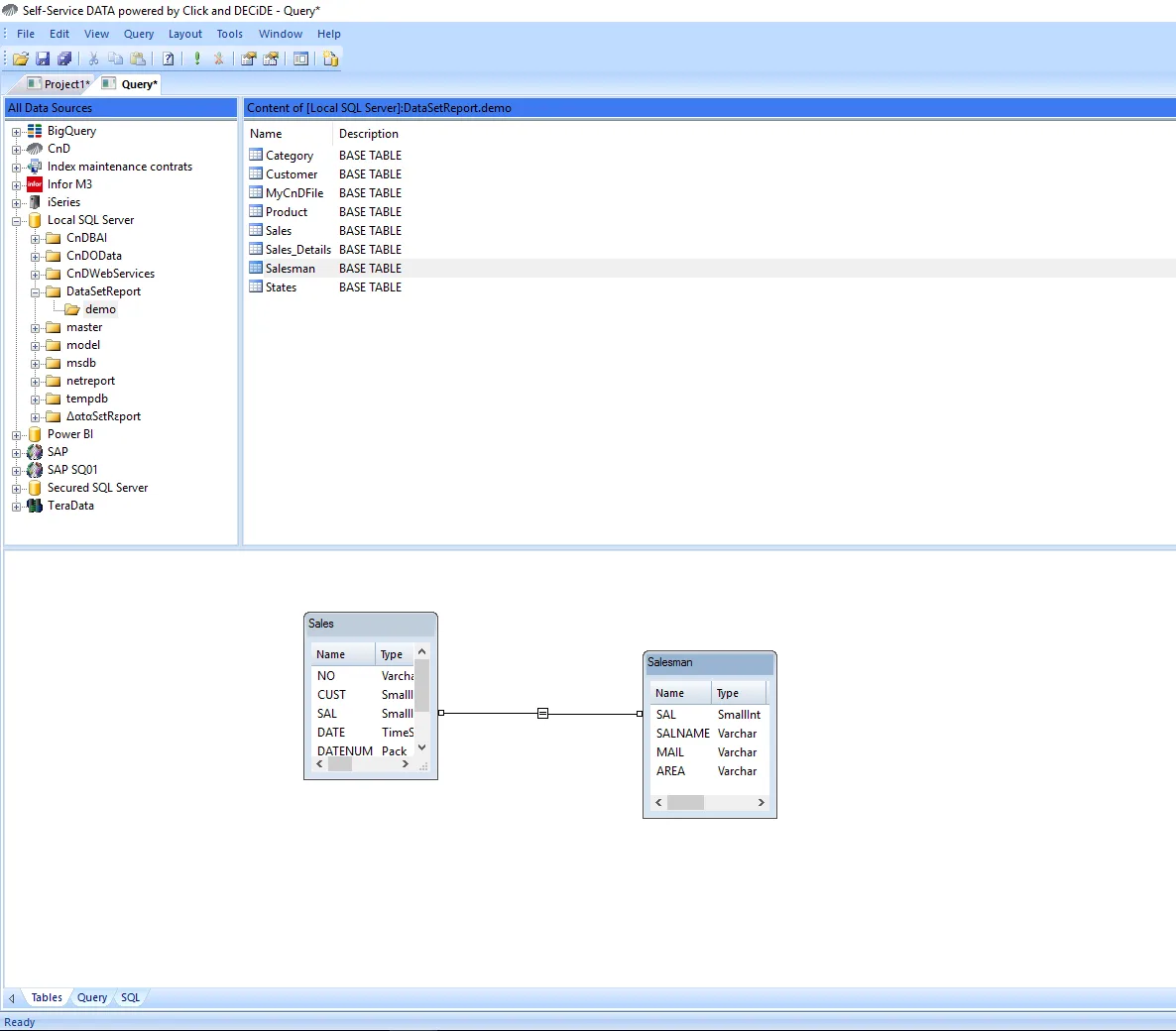
Task: Click right scroll arrow in Sales box
Action: [x=405, y=764]
